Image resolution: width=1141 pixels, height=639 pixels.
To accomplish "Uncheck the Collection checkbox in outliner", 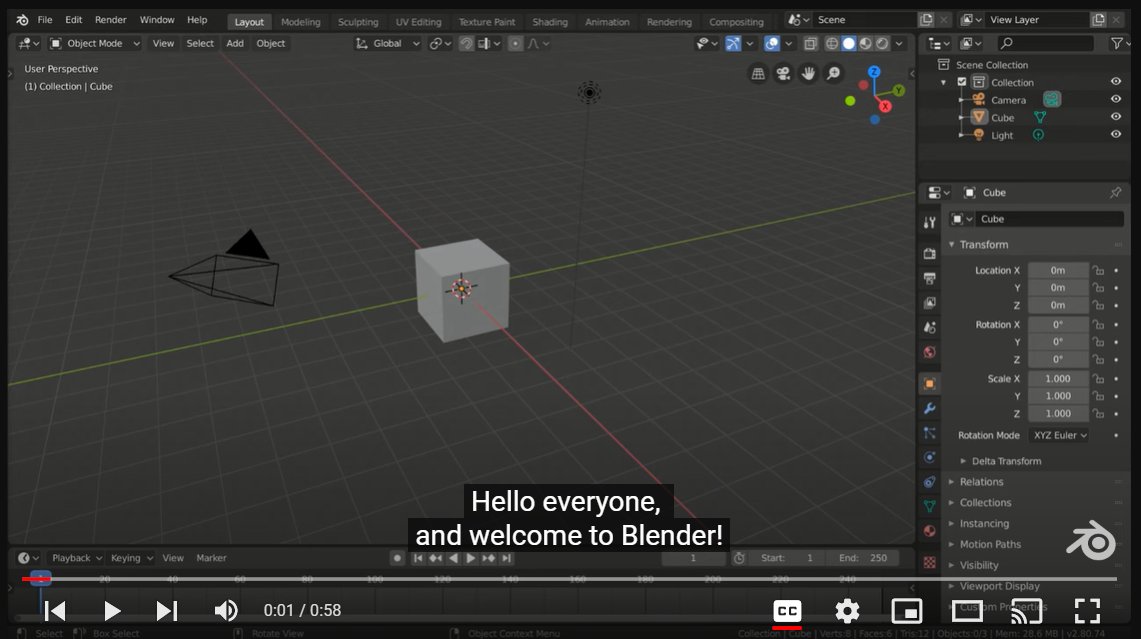I will (x=962, y=82).
